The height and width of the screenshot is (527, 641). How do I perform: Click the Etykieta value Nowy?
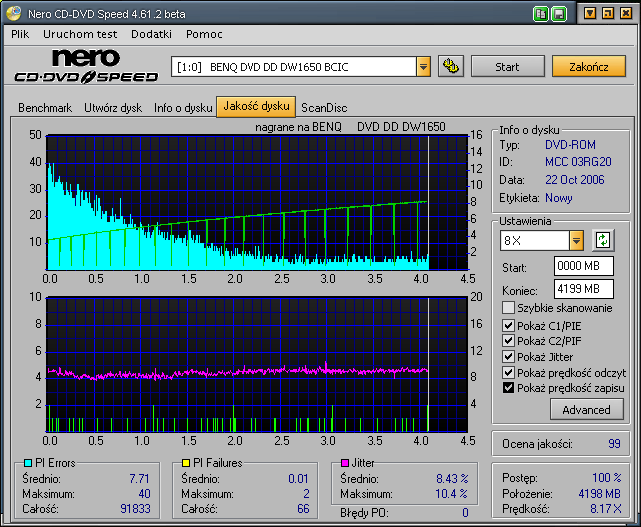click(x=558, y=198)
